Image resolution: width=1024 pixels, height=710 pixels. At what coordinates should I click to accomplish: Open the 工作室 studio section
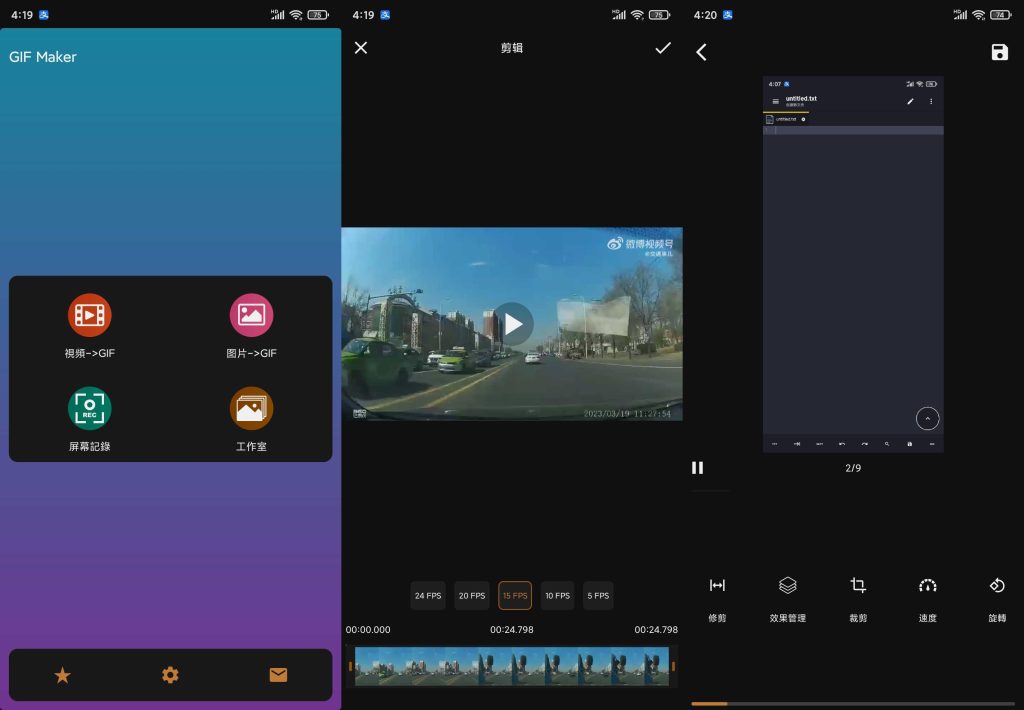click(x=250, y=415)
